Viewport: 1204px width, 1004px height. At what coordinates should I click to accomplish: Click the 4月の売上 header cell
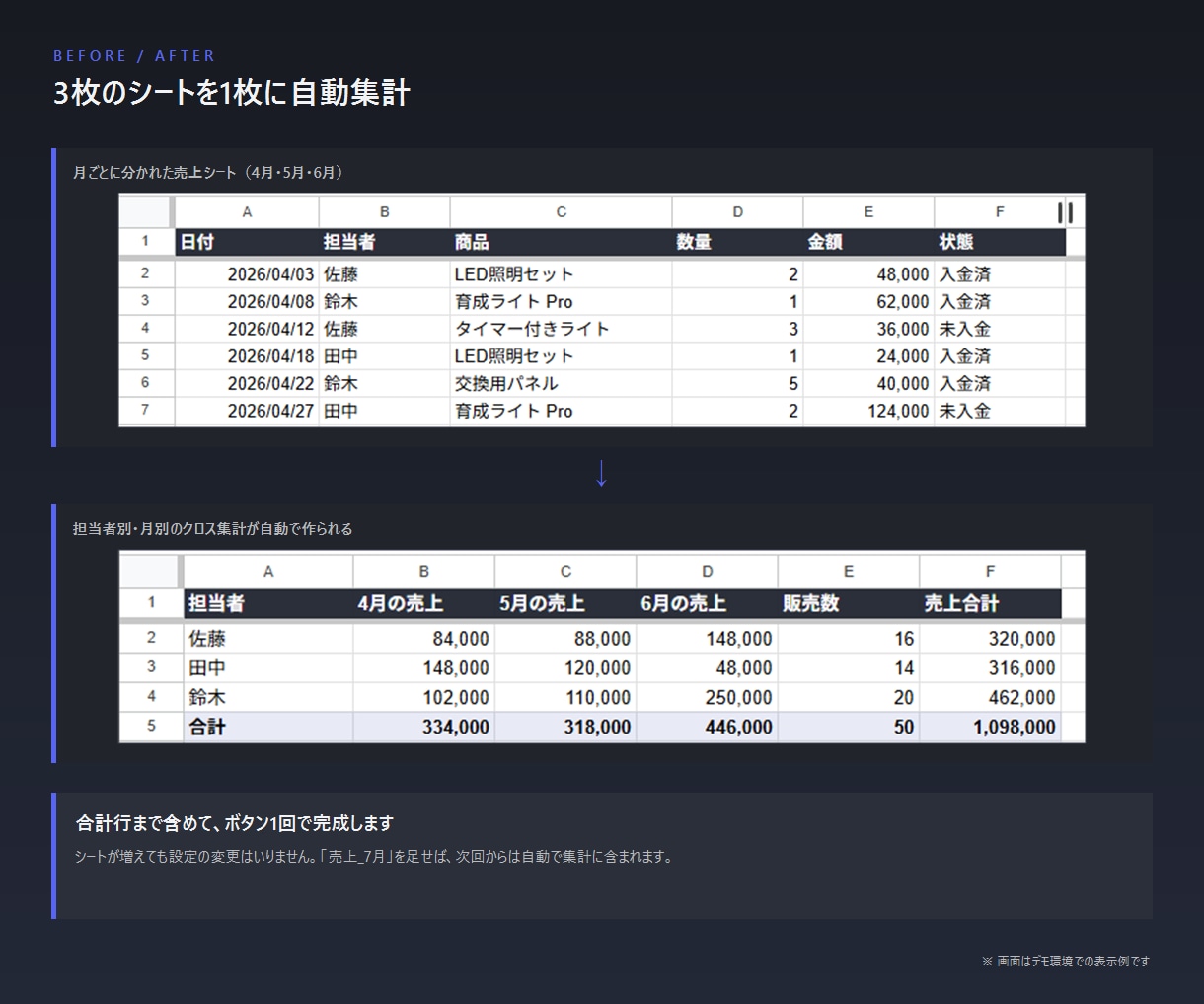(x=423, y=603)
